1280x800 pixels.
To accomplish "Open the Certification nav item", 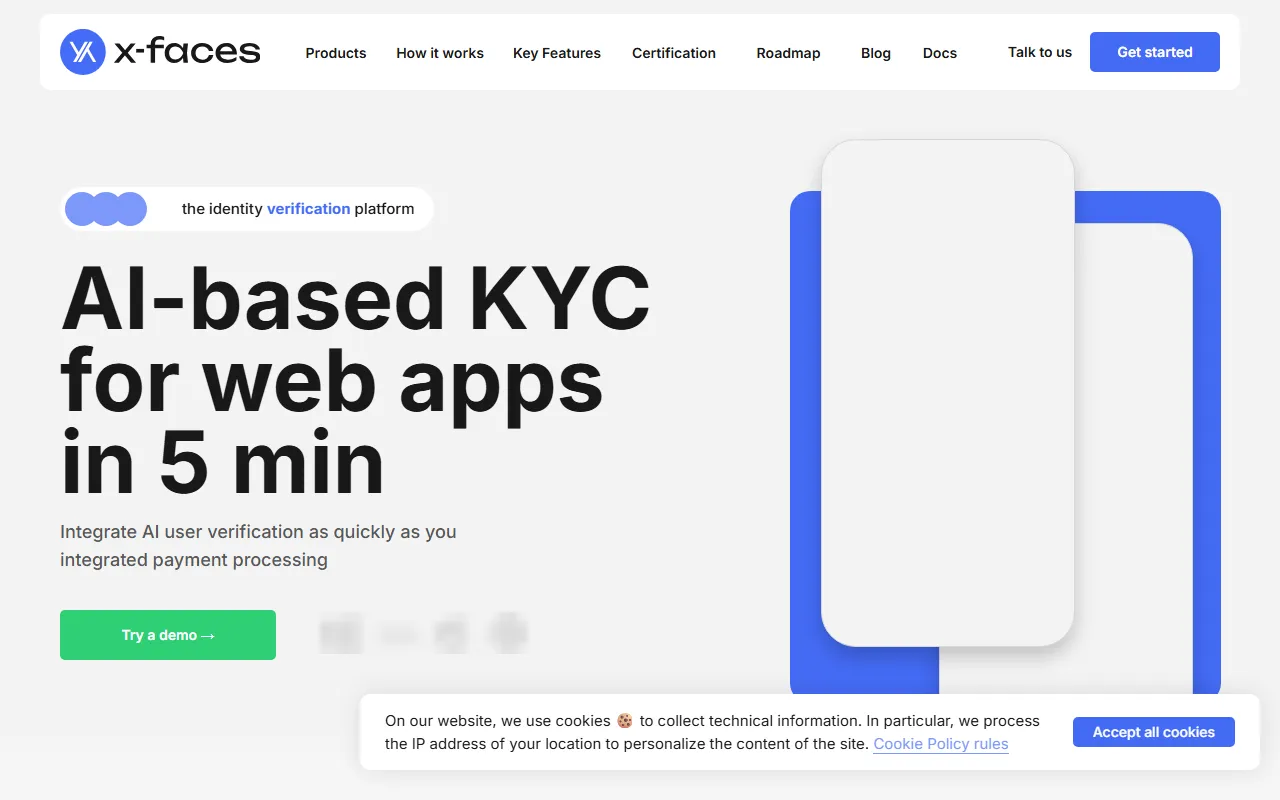I will (x=674, y=53).
